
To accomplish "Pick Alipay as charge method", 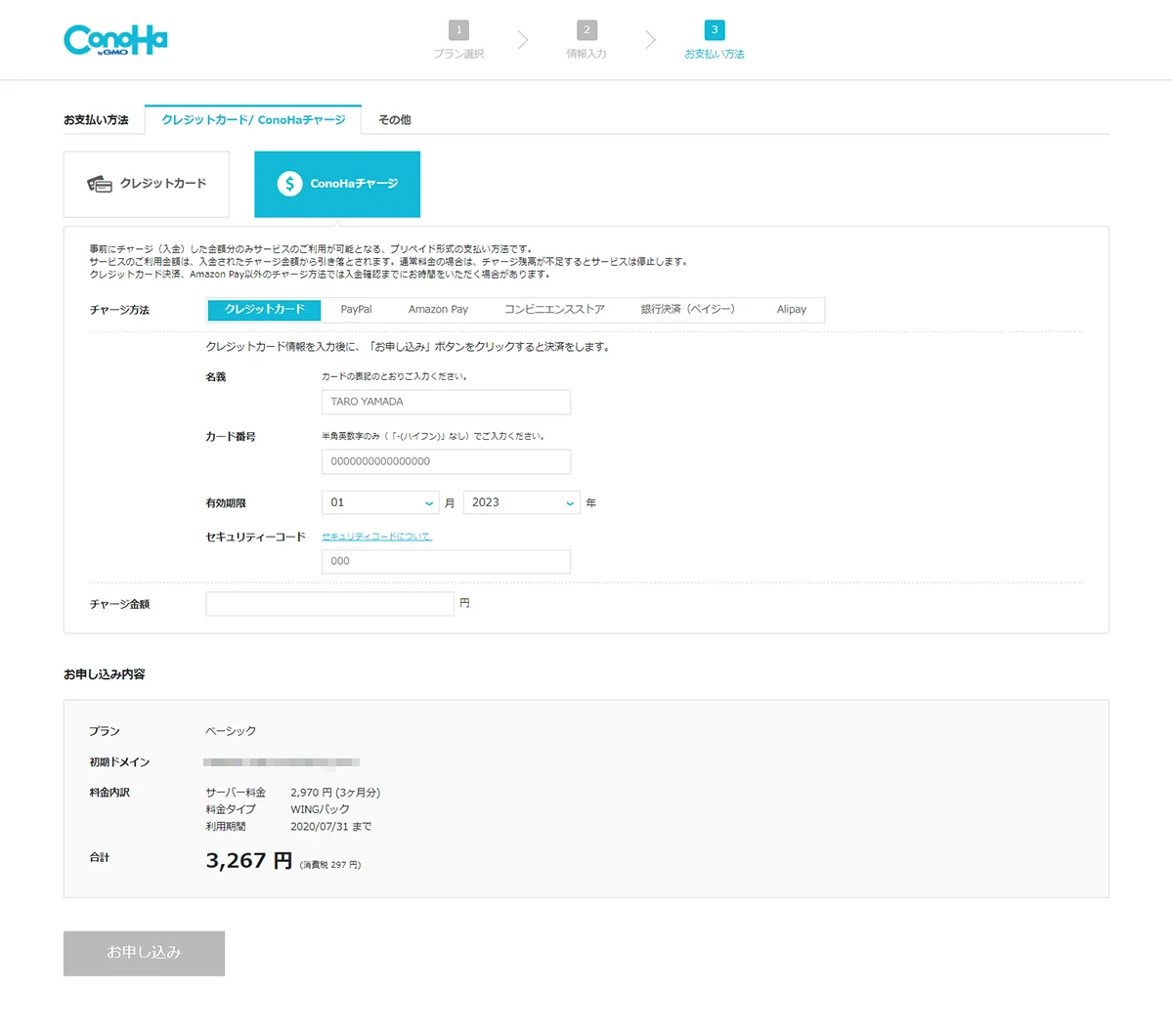I will (791, 310).
